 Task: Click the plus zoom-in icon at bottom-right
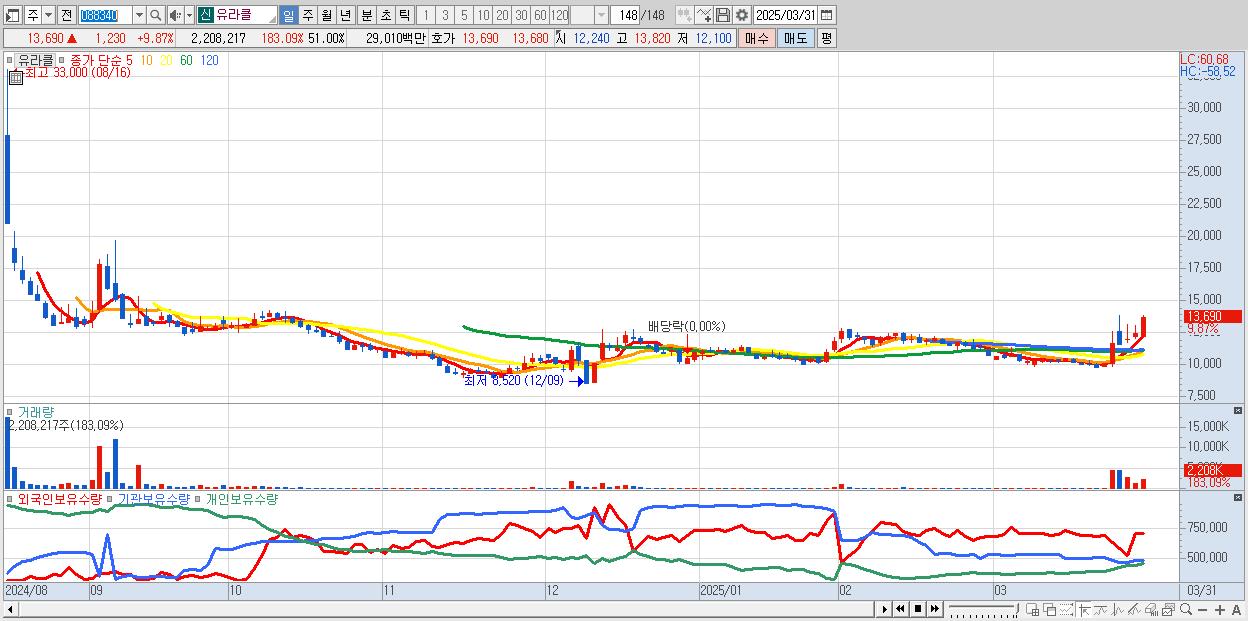[x=1219, y=610]
